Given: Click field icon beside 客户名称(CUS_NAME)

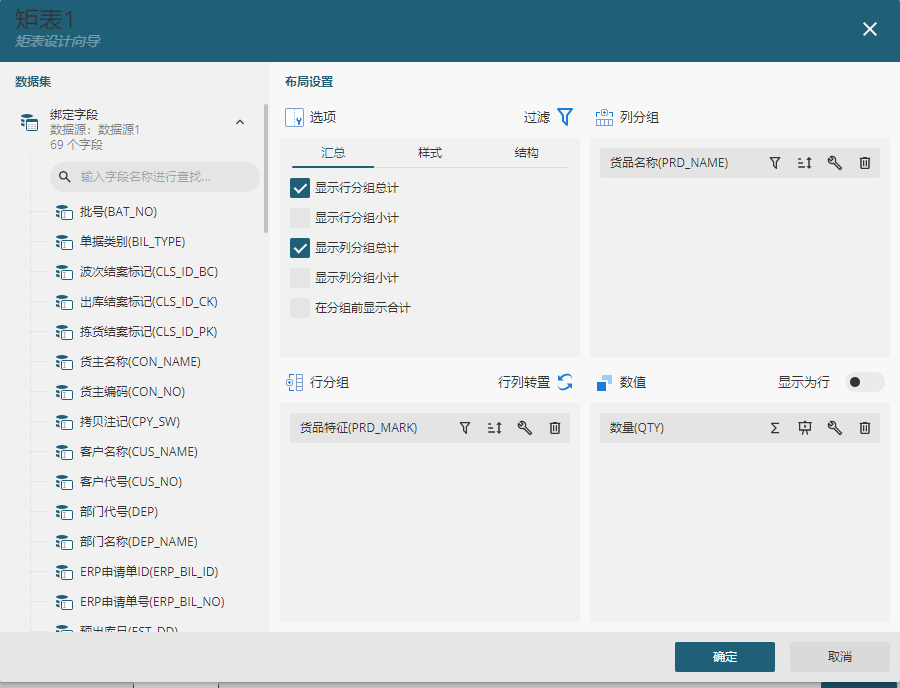Looking at the screenshot, I should click(x=64, y=452).
